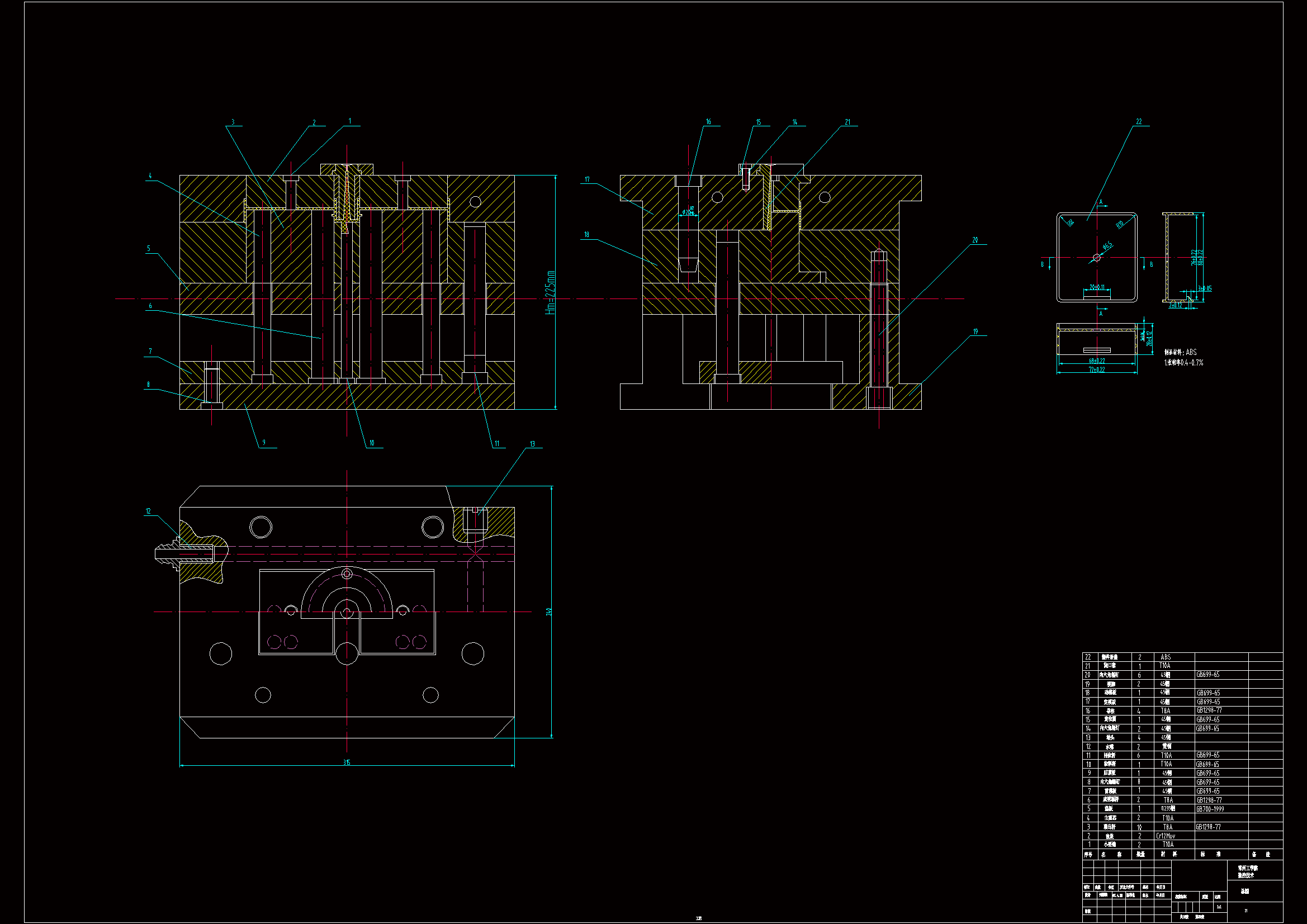
Task: Select part callout number 20
Action: point(975,240)
